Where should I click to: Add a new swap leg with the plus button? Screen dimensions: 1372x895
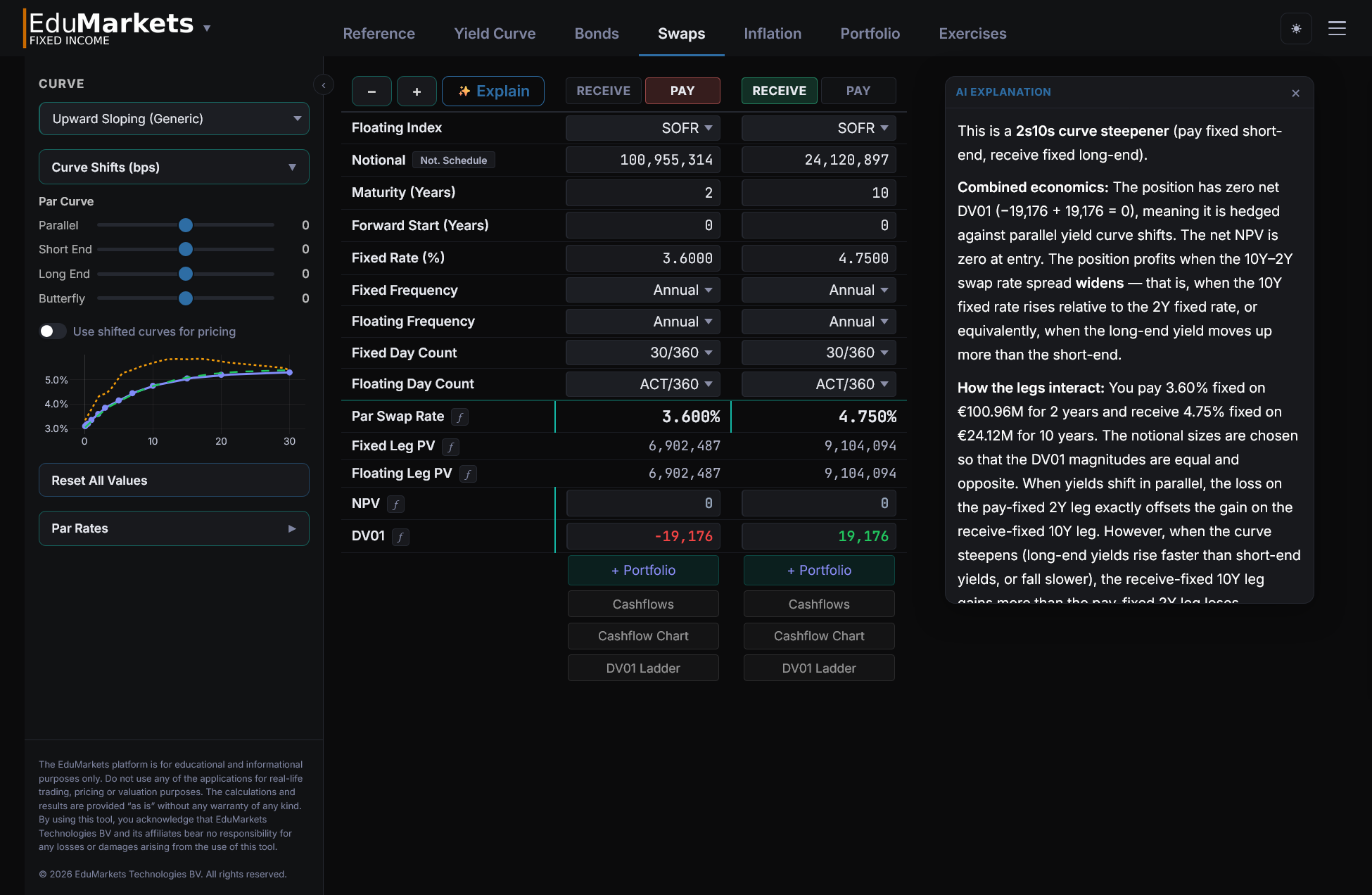click(417, 91)
